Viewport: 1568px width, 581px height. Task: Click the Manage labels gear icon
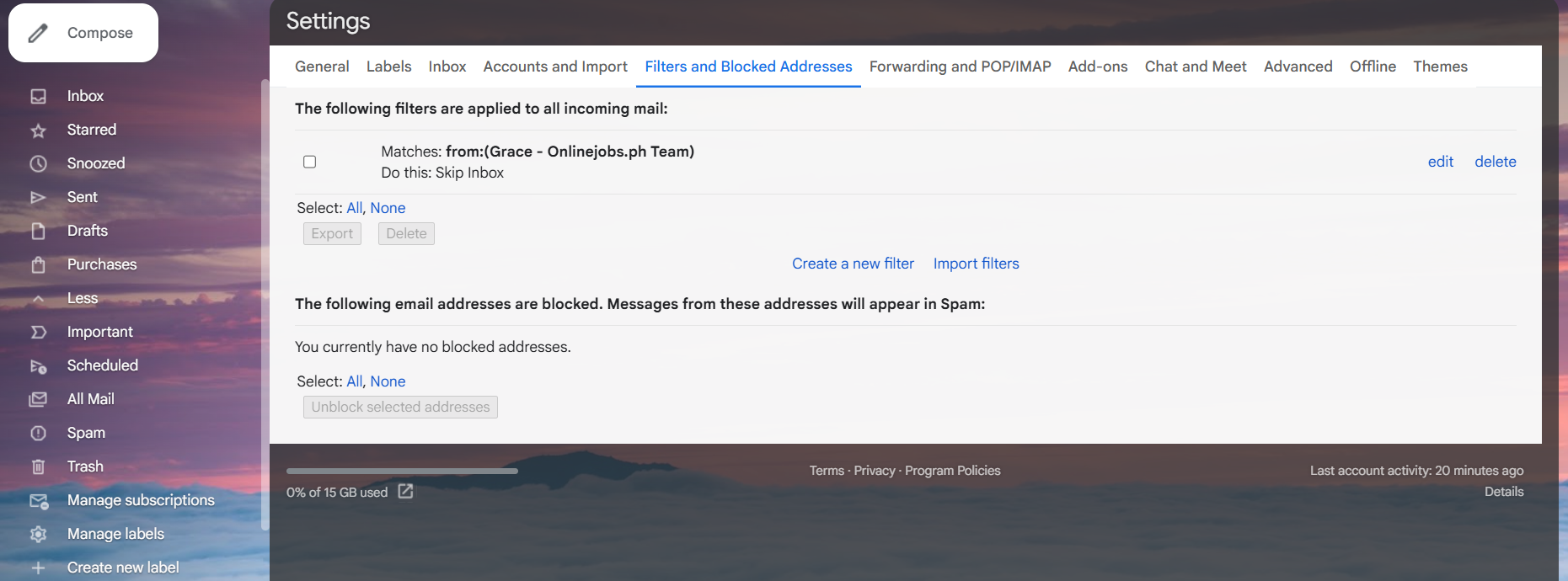[38, 534]
